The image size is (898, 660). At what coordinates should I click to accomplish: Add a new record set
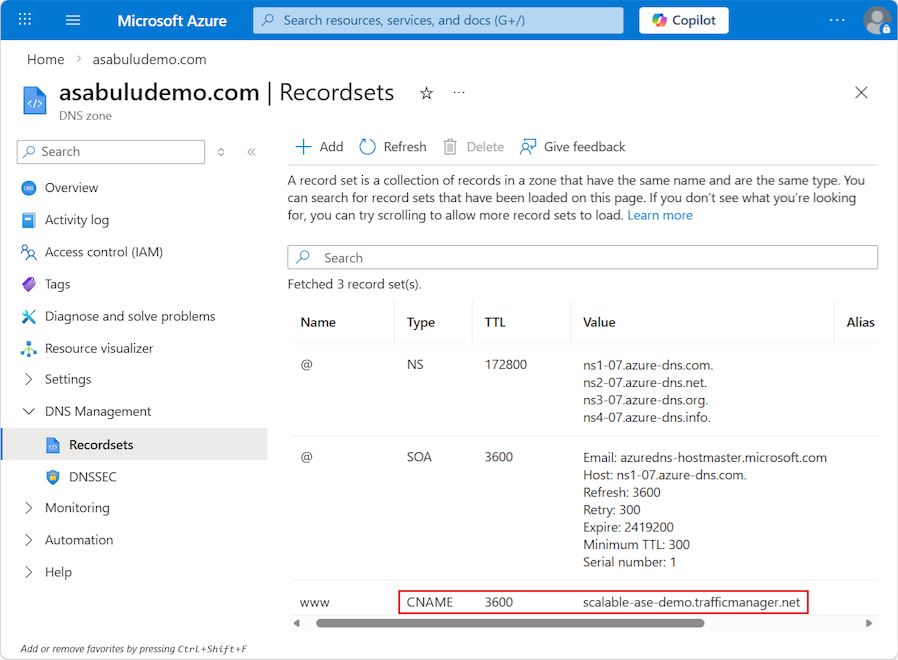319,147
